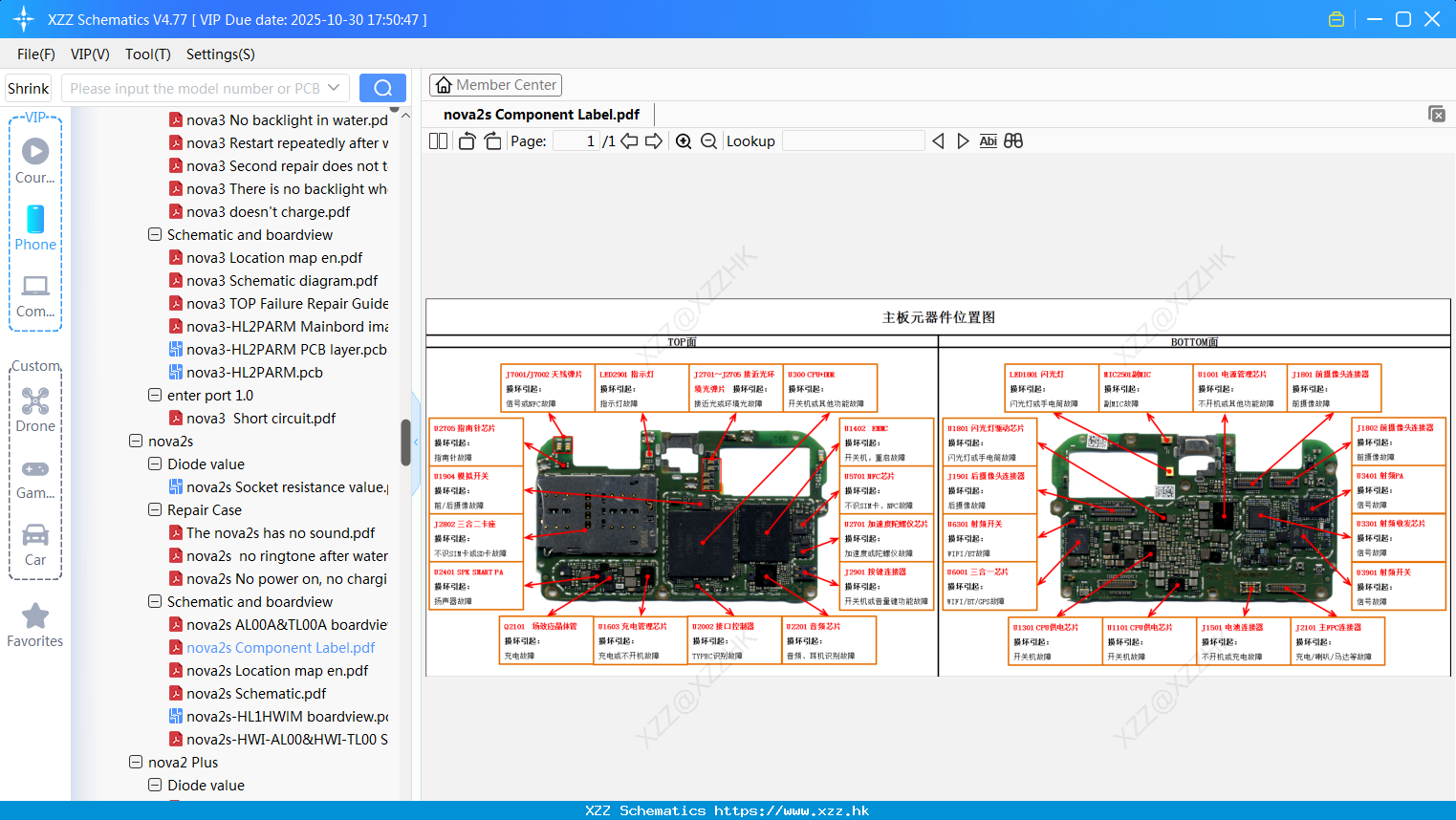Select the Drone category icon
This screenshot has width=1456, height=820.
(x=35, y=410)
